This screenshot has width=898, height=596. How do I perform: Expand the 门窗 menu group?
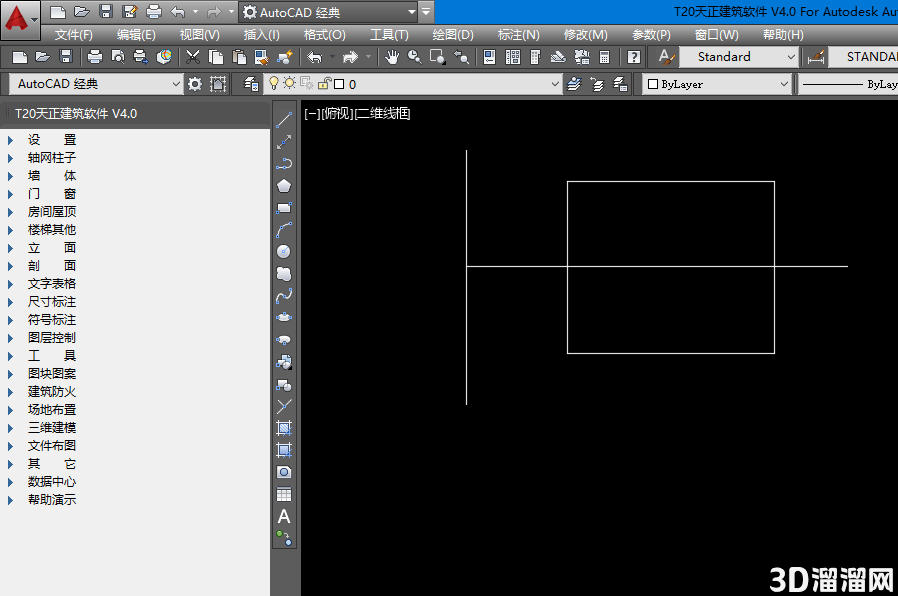click(x=10, y=194)
